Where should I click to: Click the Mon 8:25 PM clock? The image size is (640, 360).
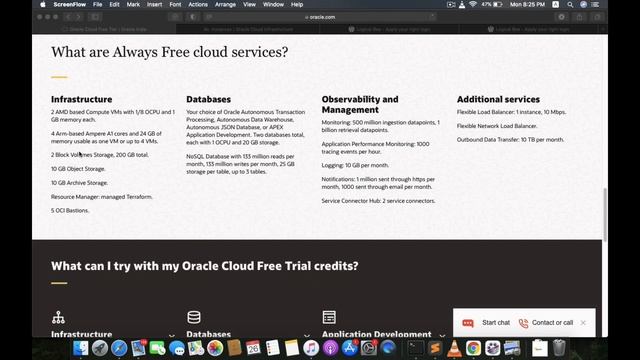click(527, 4)
